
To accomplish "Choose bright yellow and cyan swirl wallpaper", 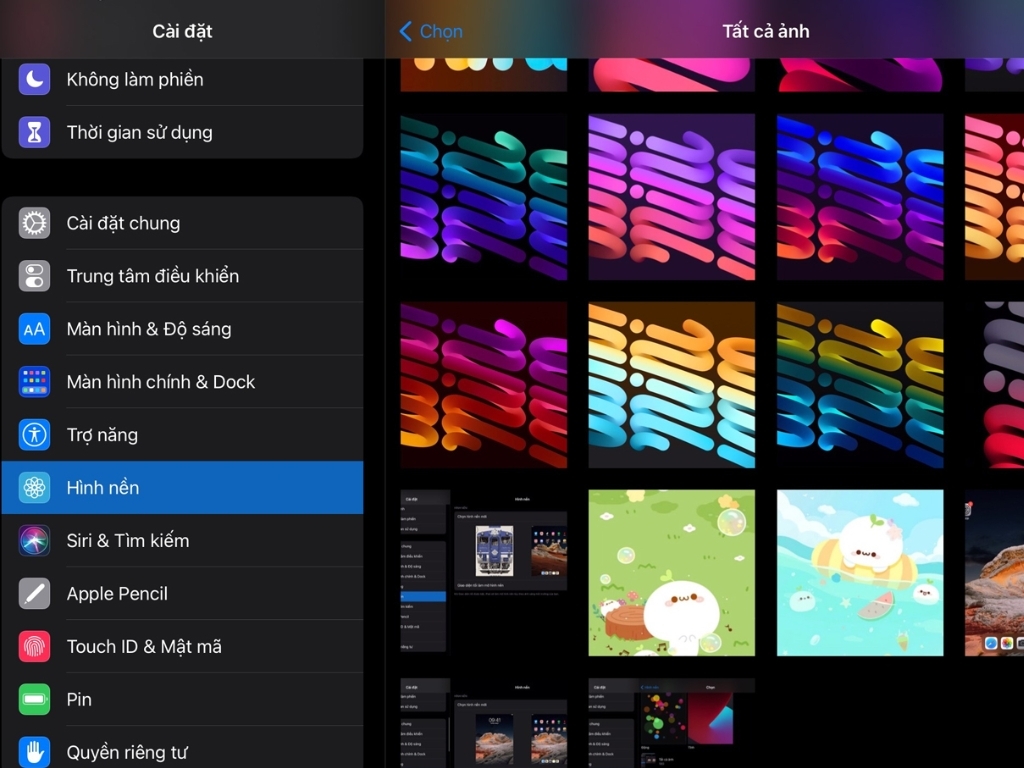I will pos(671,385).
